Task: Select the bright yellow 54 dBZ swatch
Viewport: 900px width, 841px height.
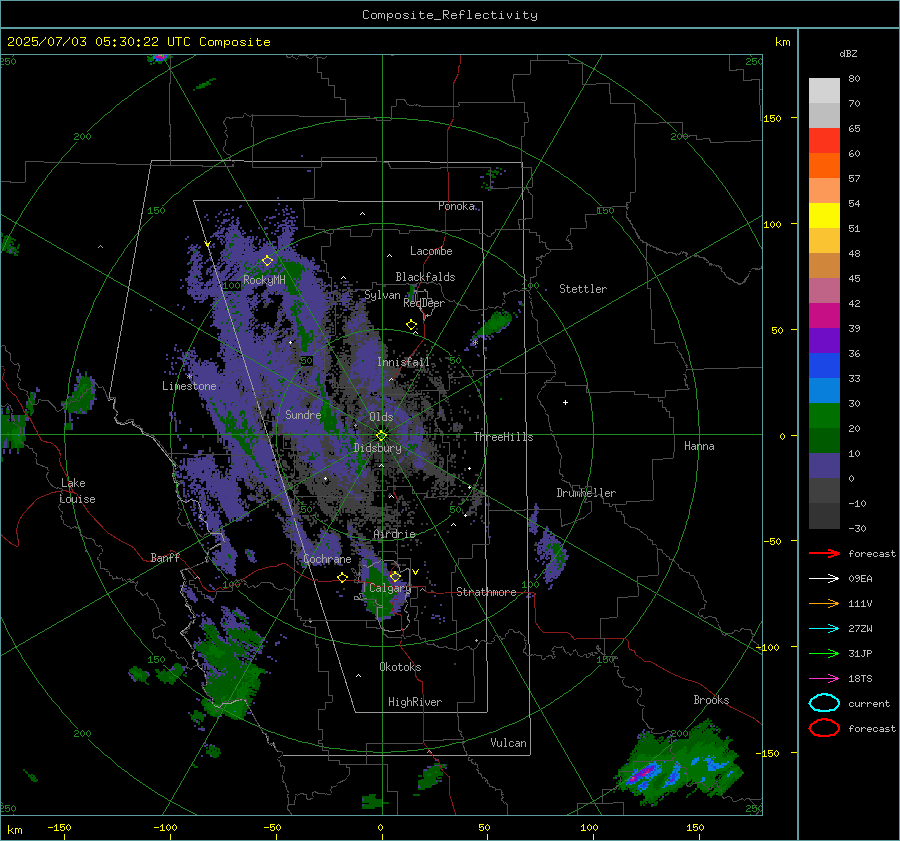Action: [824, 216]
